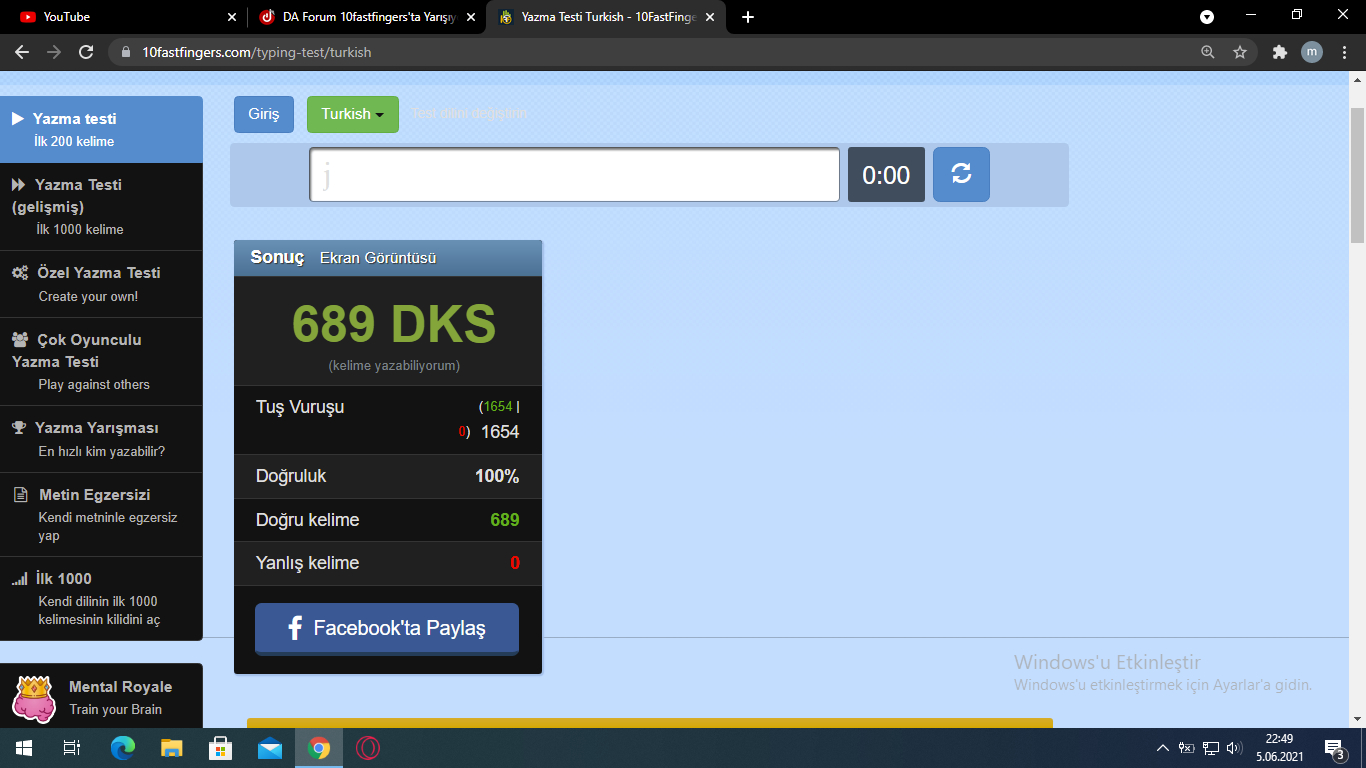The width and height of the screenshot is (1366, 768).
Task: Open Yazma testi İlk 200 kelime
Action: tap(101, 130)
